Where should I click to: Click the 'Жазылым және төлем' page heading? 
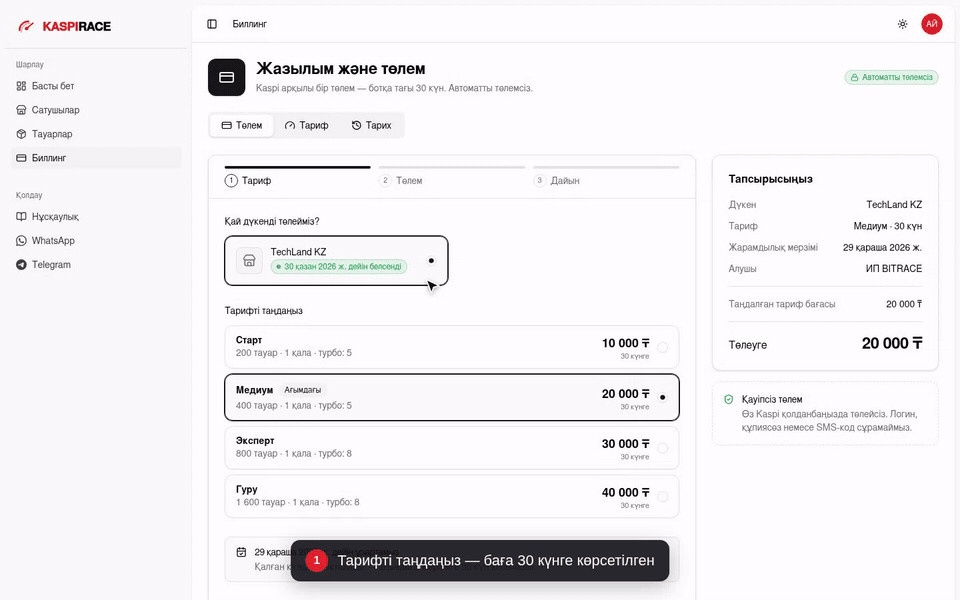[x=341, y=69]
